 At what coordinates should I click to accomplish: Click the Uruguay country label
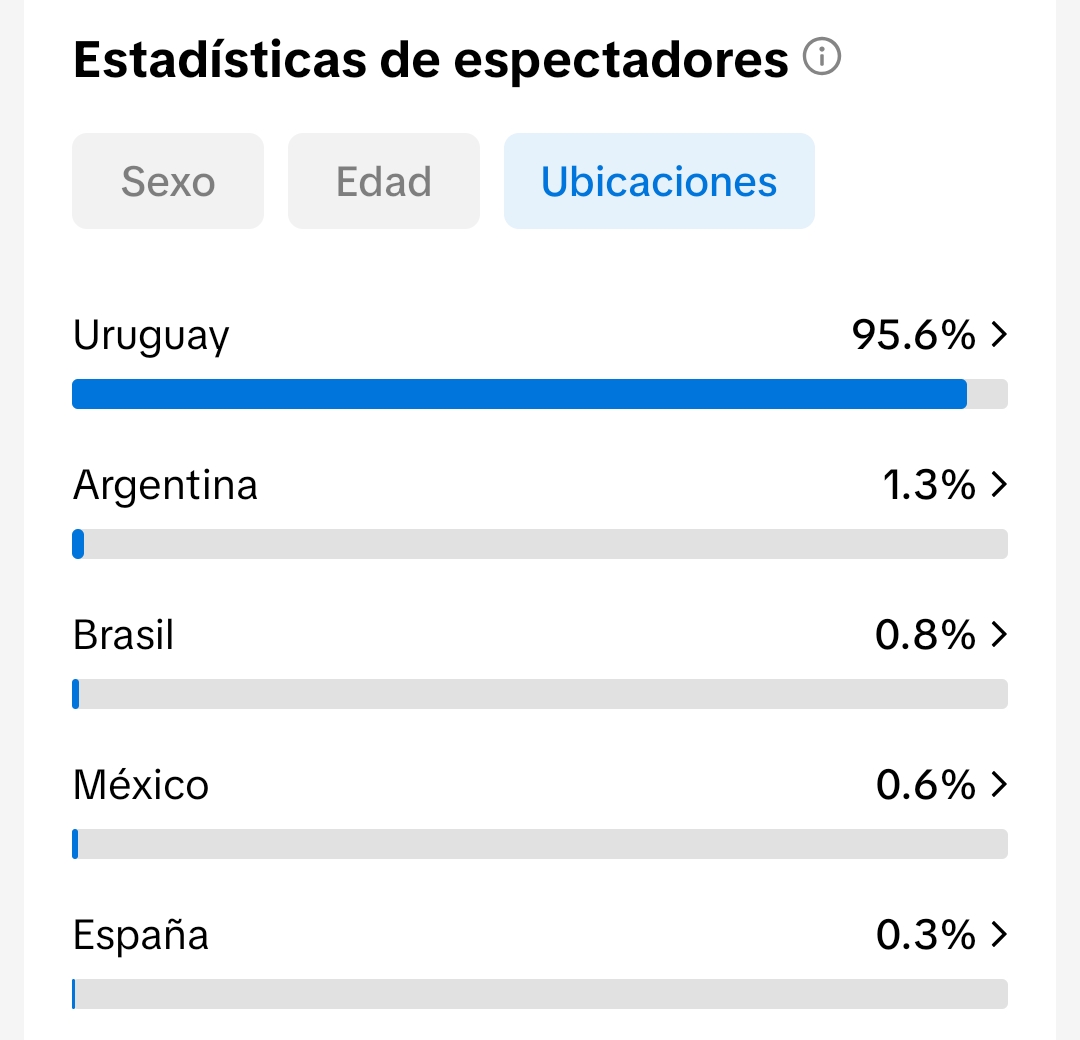(x=151, y=336)
